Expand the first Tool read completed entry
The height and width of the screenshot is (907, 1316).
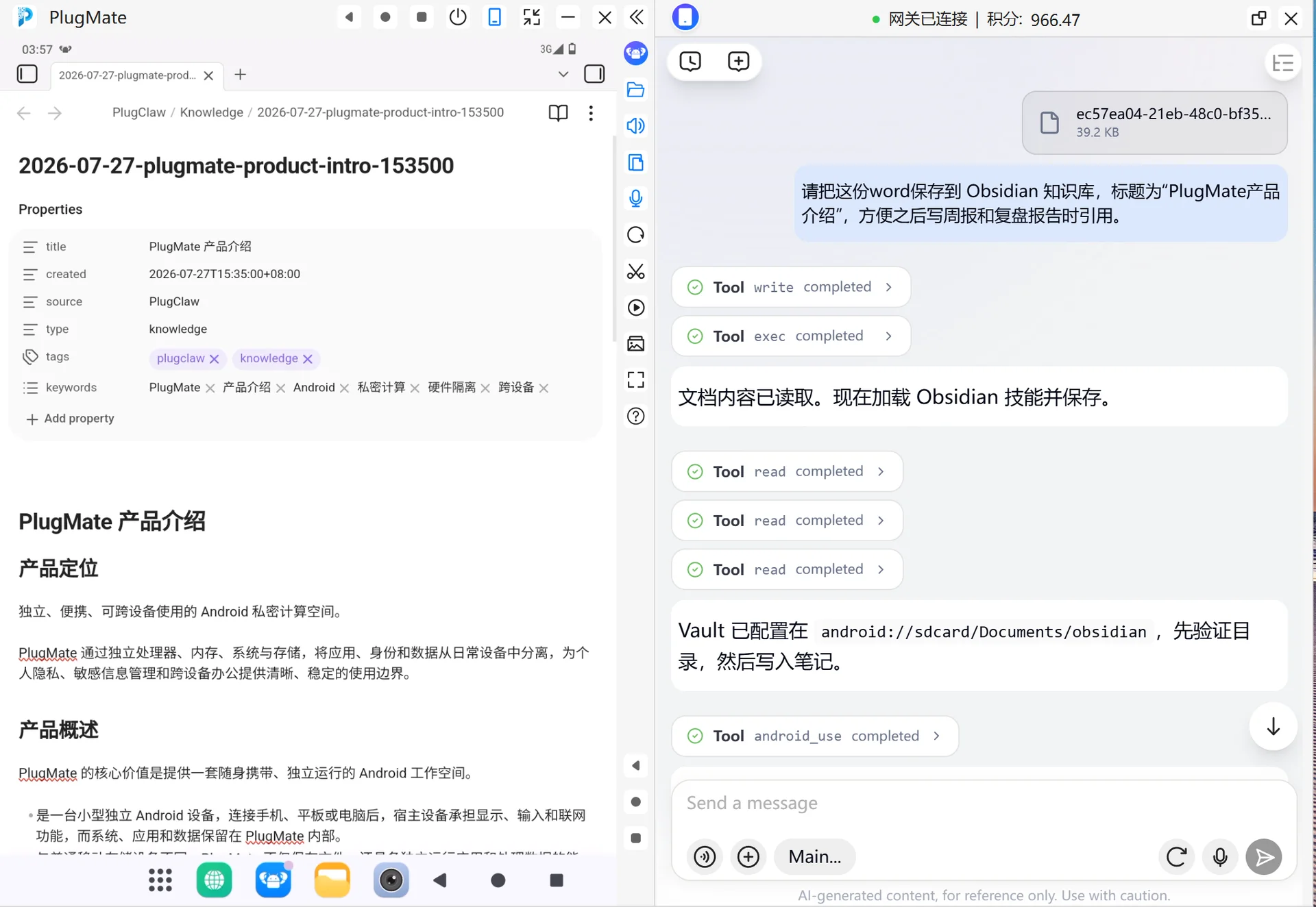(787, 472)
